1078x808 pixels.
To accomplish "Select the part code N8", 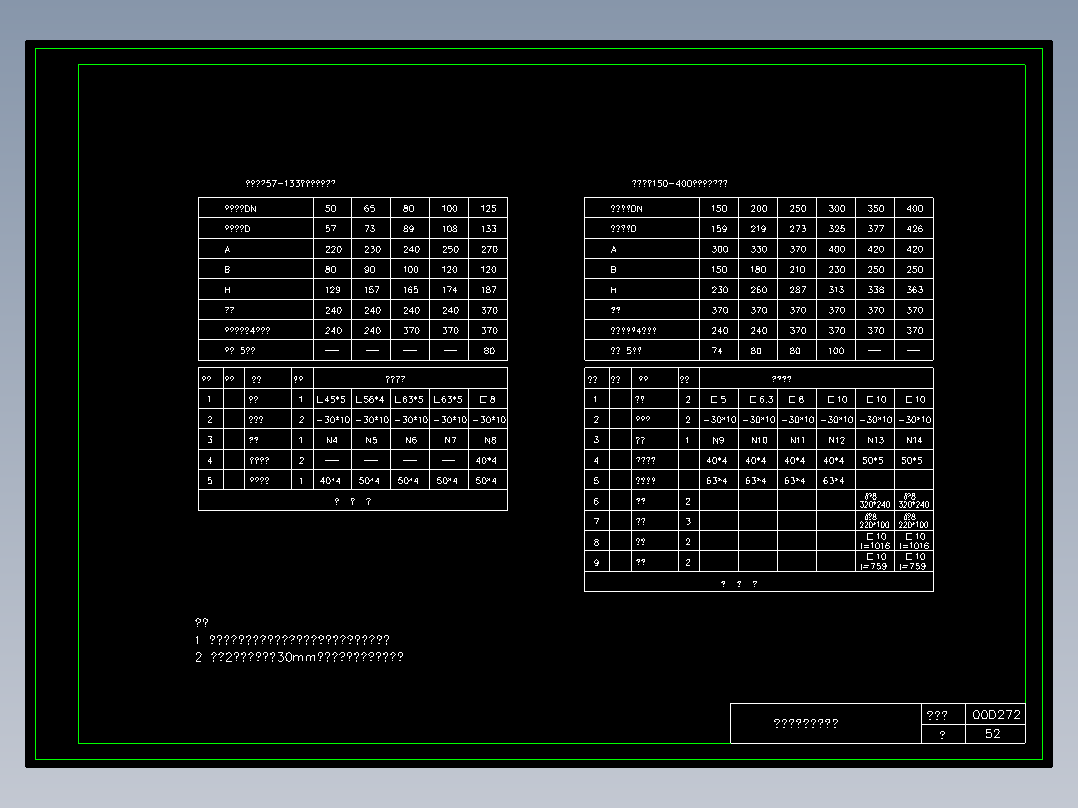I will (x=490, y=440).
